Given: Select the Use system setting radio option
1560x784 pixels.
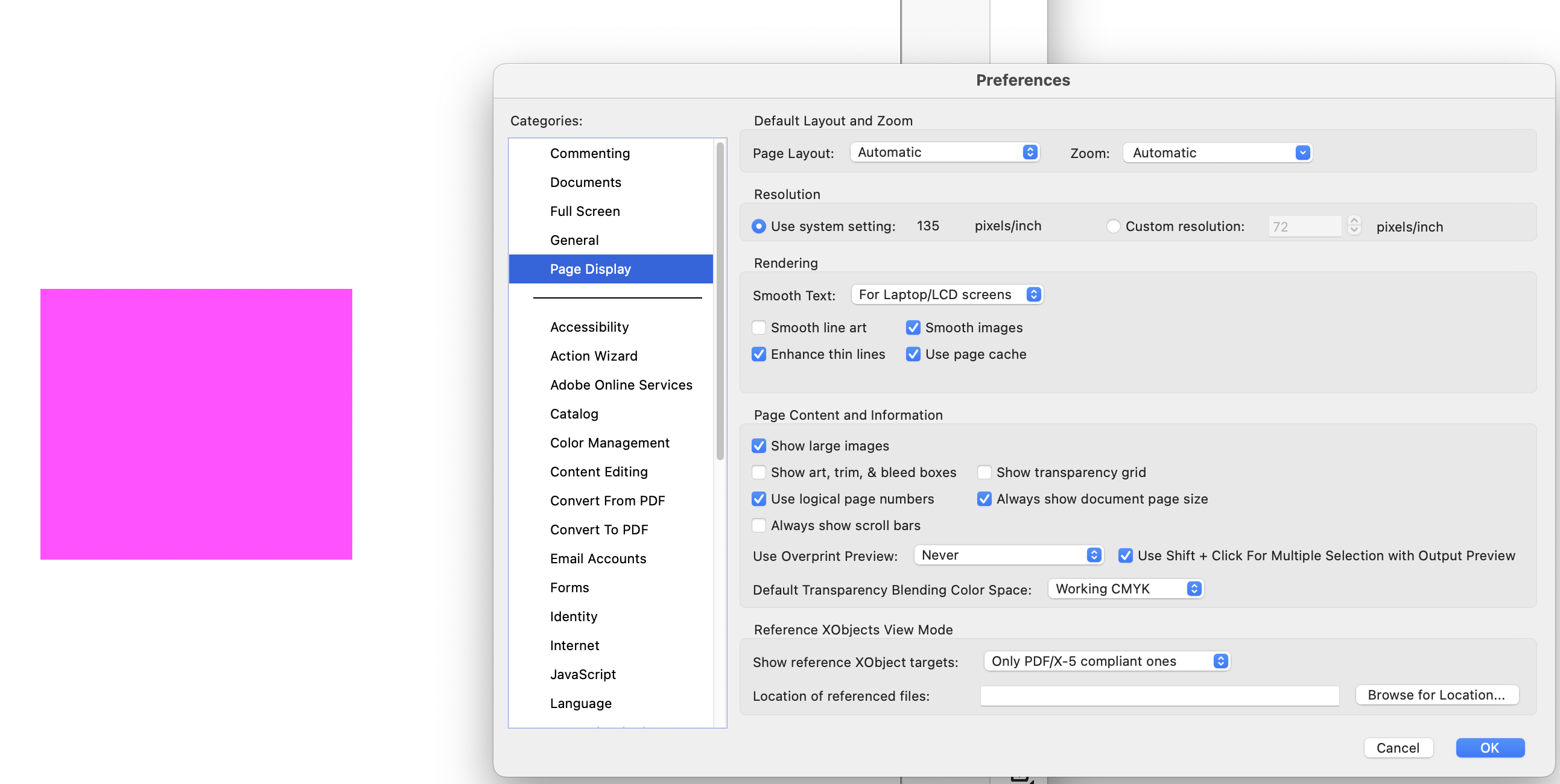Looking at the screenshot, I should tap(758, 225).
